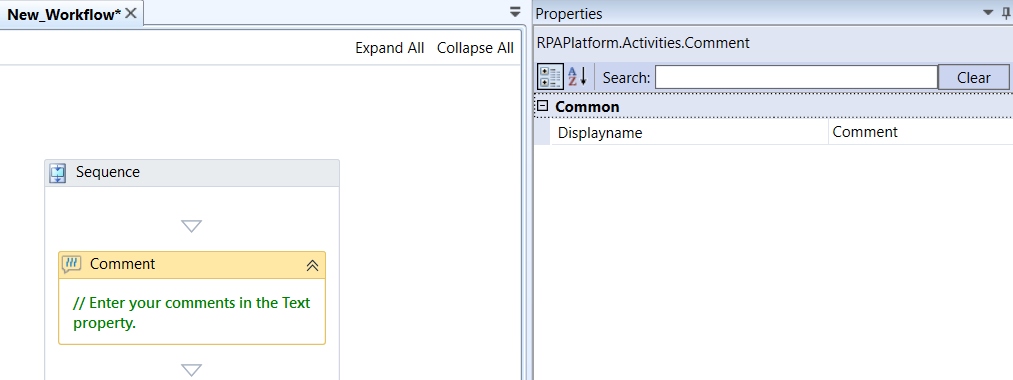Click drop arrow below Comment activity
The height and width of the screenshot is (380, 1013).
[x=192, y=370]
